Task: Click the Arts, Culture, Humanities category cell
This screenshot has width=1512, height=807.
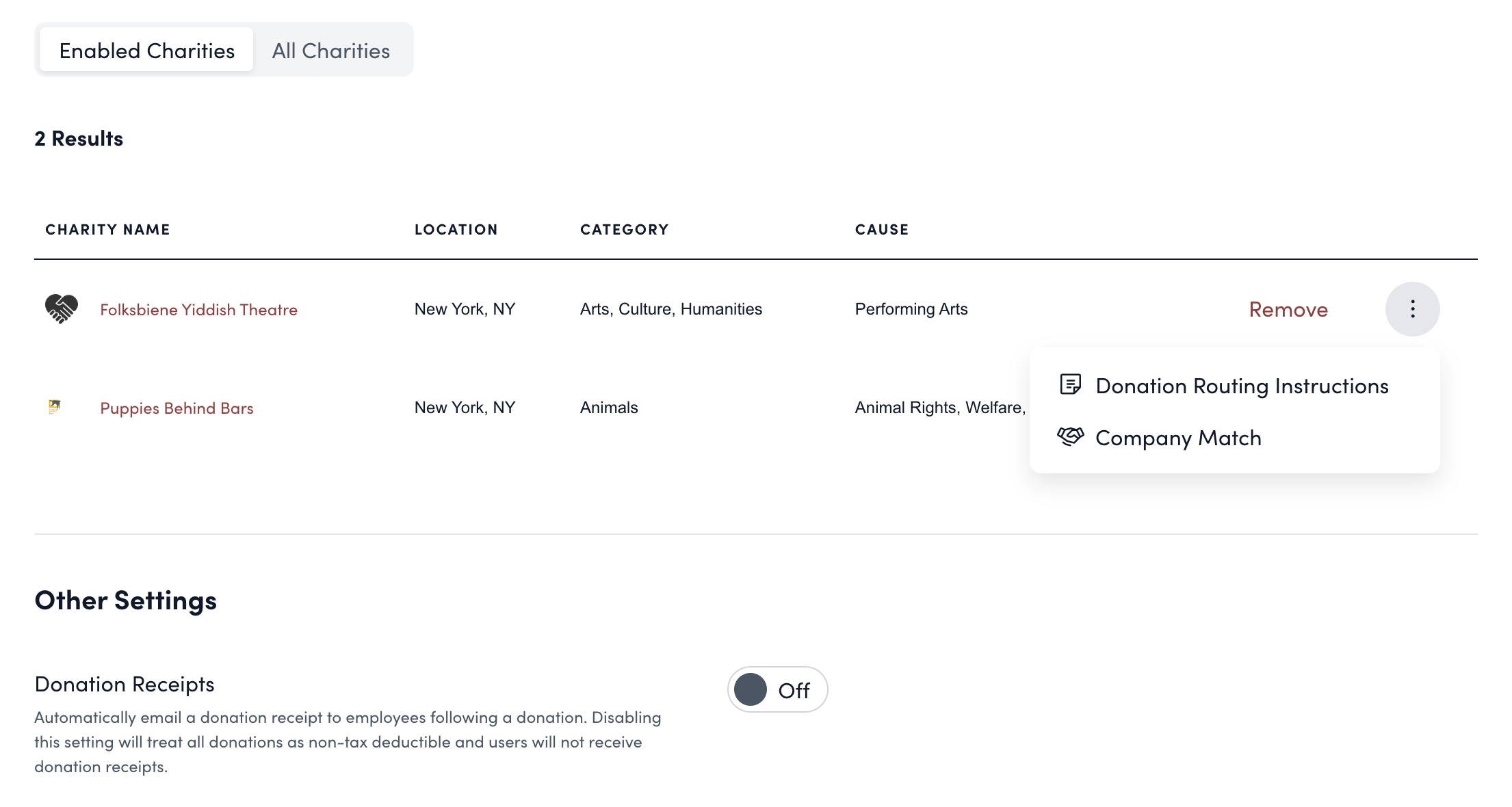Action: (x=670, y=309)
